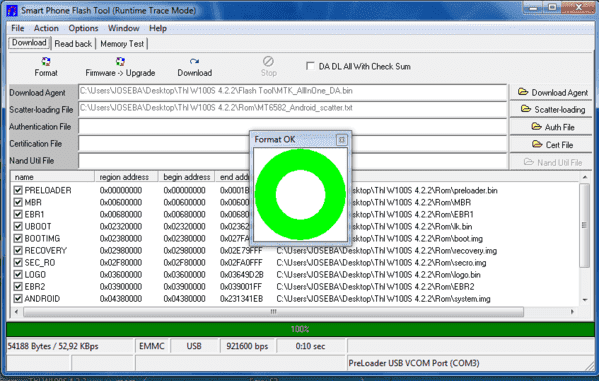Screen dimensions: 599x381
Task: Click the list scroll down arrow
Action: [x=584, y=300]
